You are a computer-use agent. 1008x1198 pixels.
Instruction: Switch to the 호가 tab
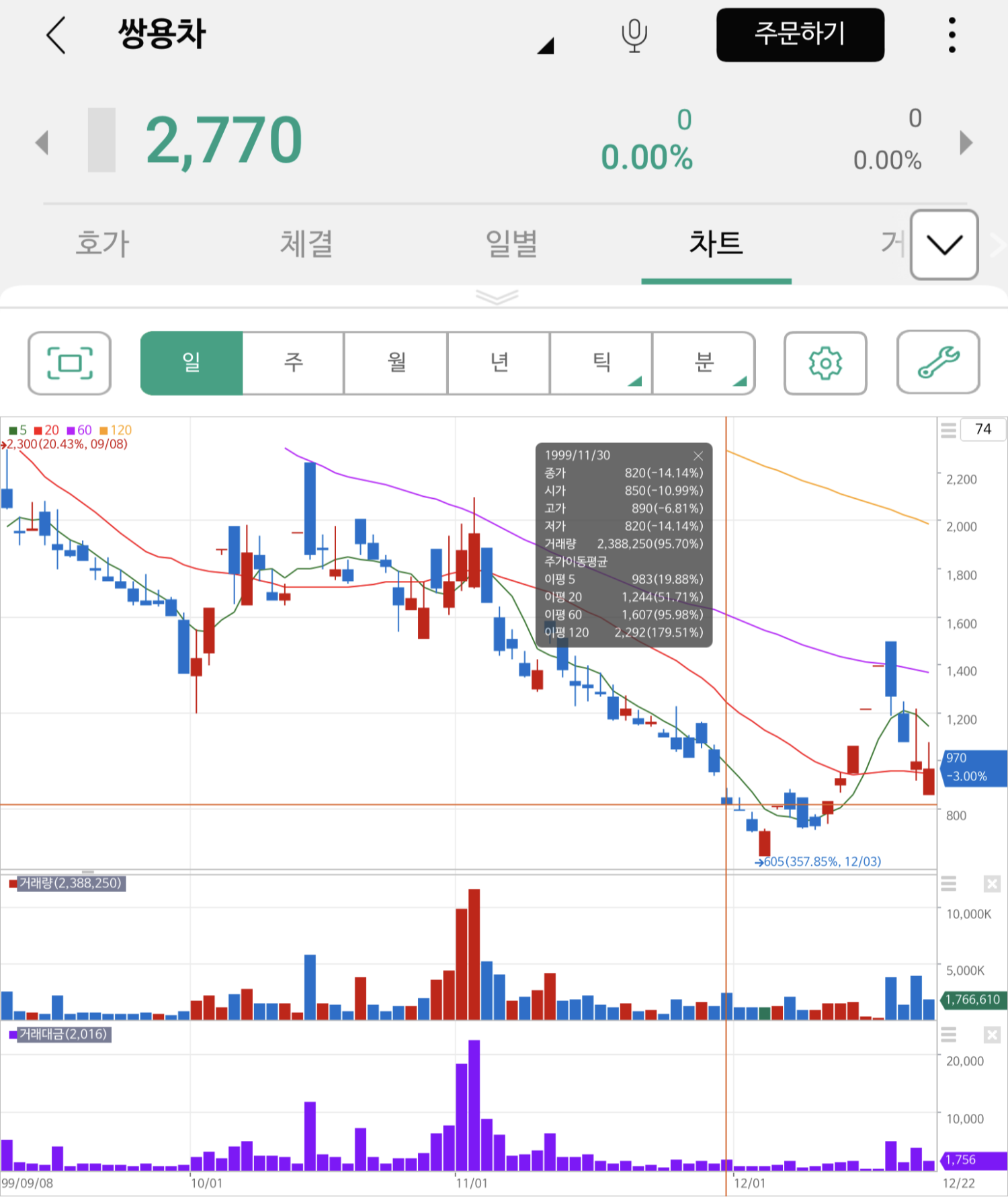pos(102,243)
